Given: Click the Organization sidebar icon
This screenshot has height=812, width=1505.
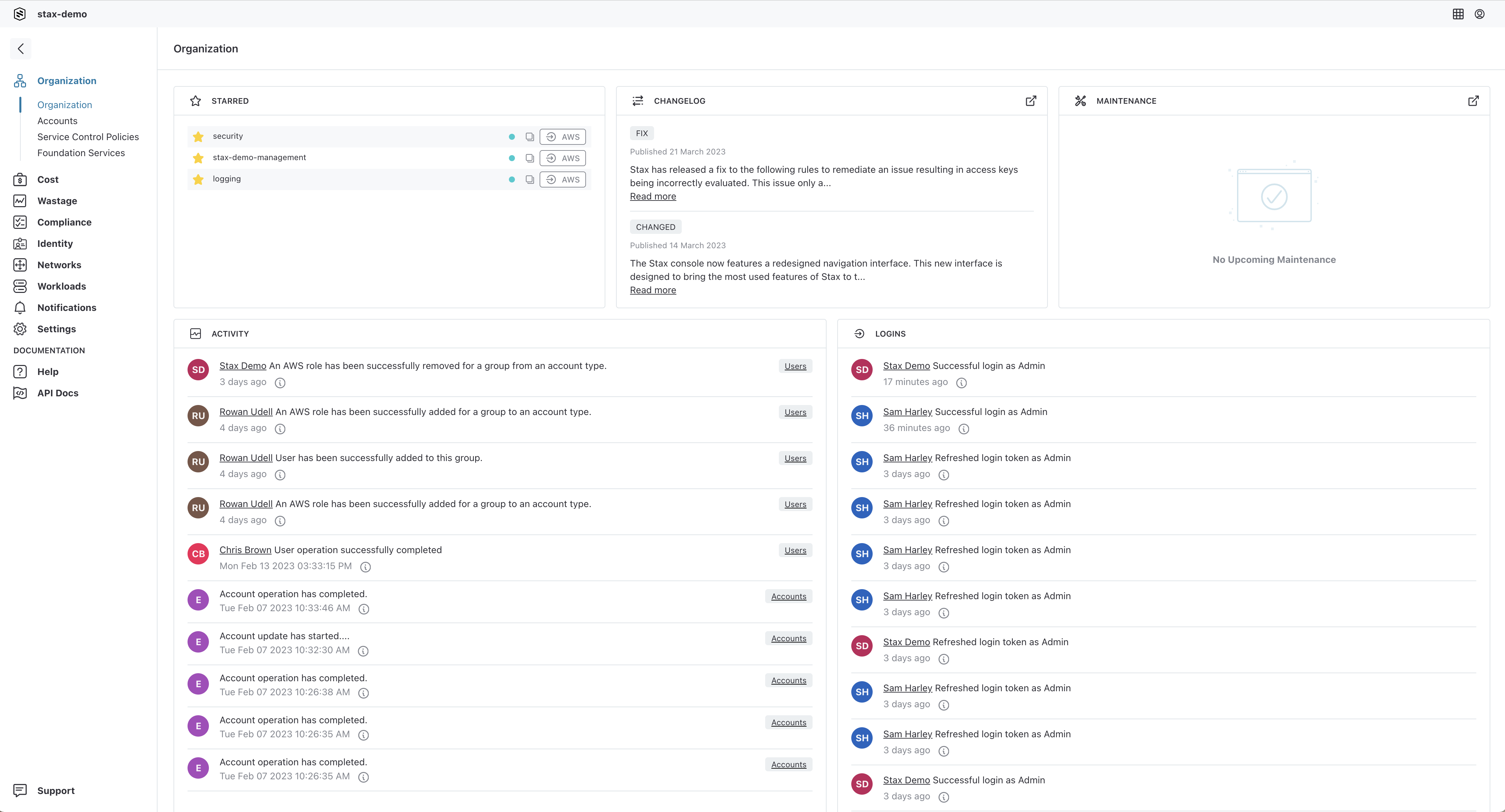Looking at the screenshot, I should click(x=20, y=80).
